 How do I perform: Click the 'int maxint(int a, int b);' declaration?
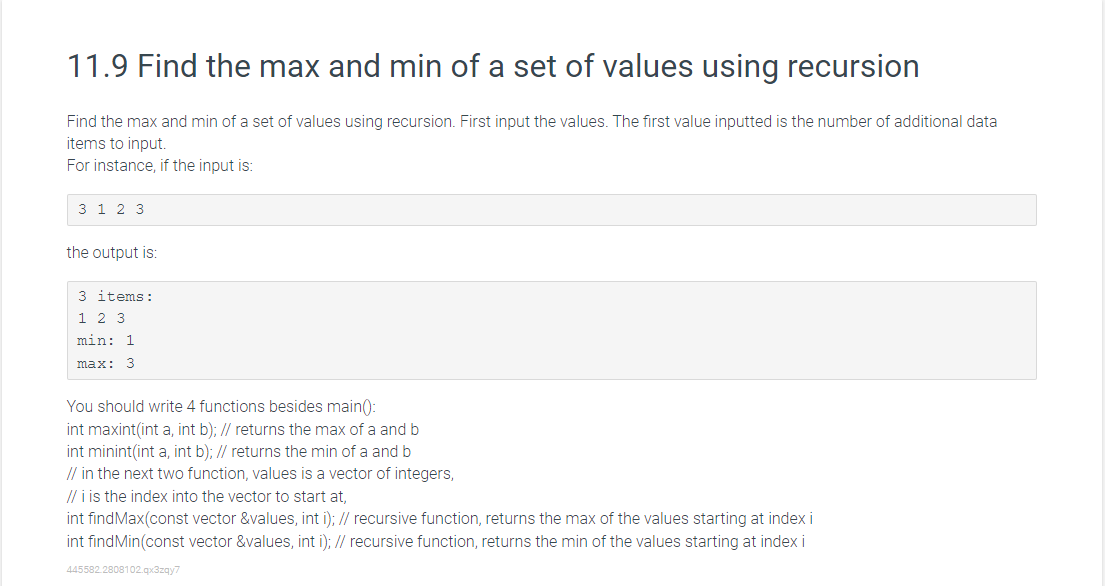(x=142, y=430)
